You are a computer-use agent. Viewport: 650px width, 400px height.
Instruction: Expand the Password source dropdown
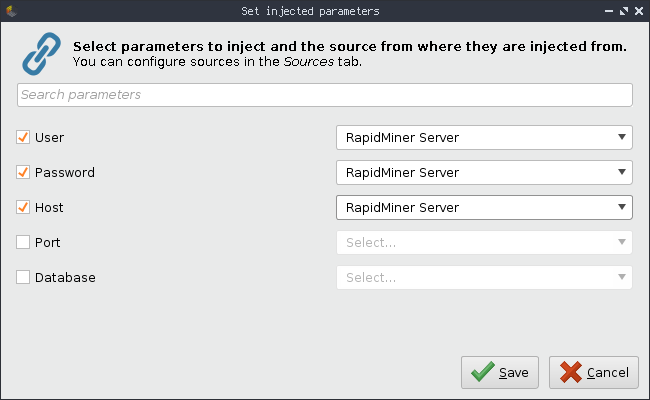tap(484, 172)
